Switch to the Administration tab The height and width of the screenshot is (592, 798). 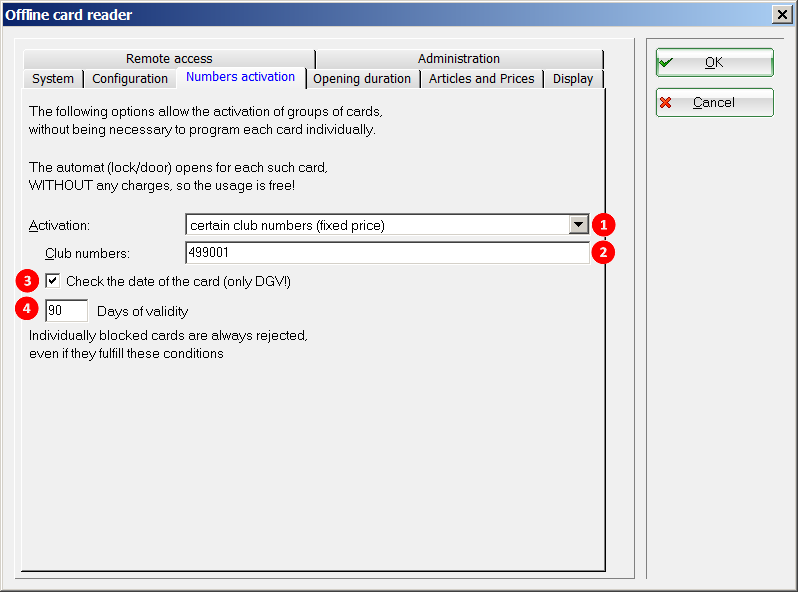(459, 59)
